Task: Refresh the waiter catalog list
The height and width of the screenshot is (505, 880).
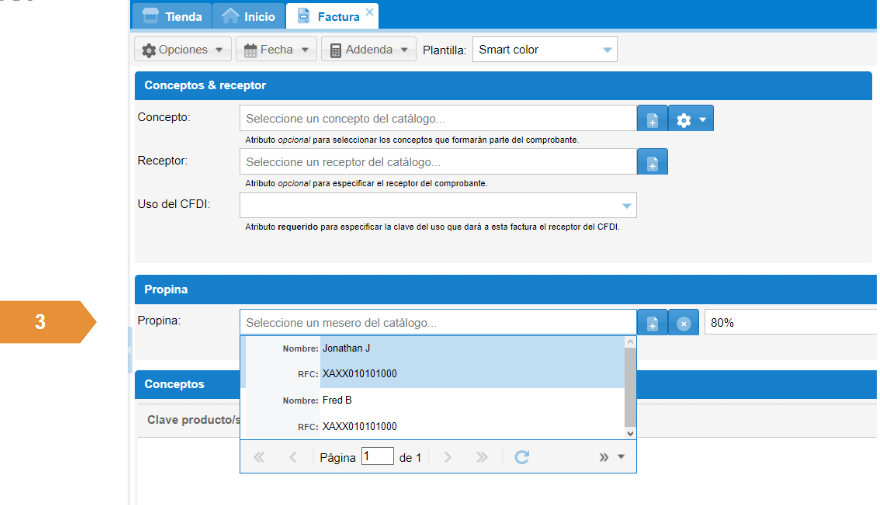Action: [x=521, y=457]
